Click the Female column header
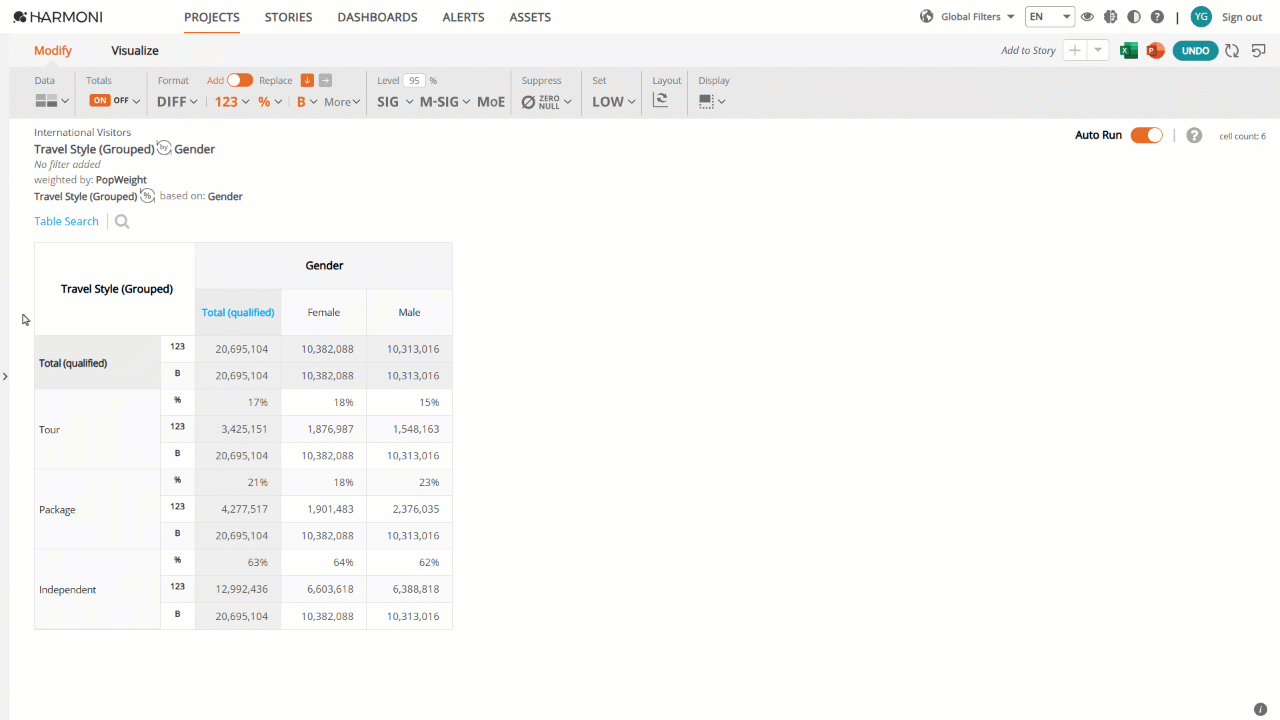The image size is (1280, 720). pos(324,312)
